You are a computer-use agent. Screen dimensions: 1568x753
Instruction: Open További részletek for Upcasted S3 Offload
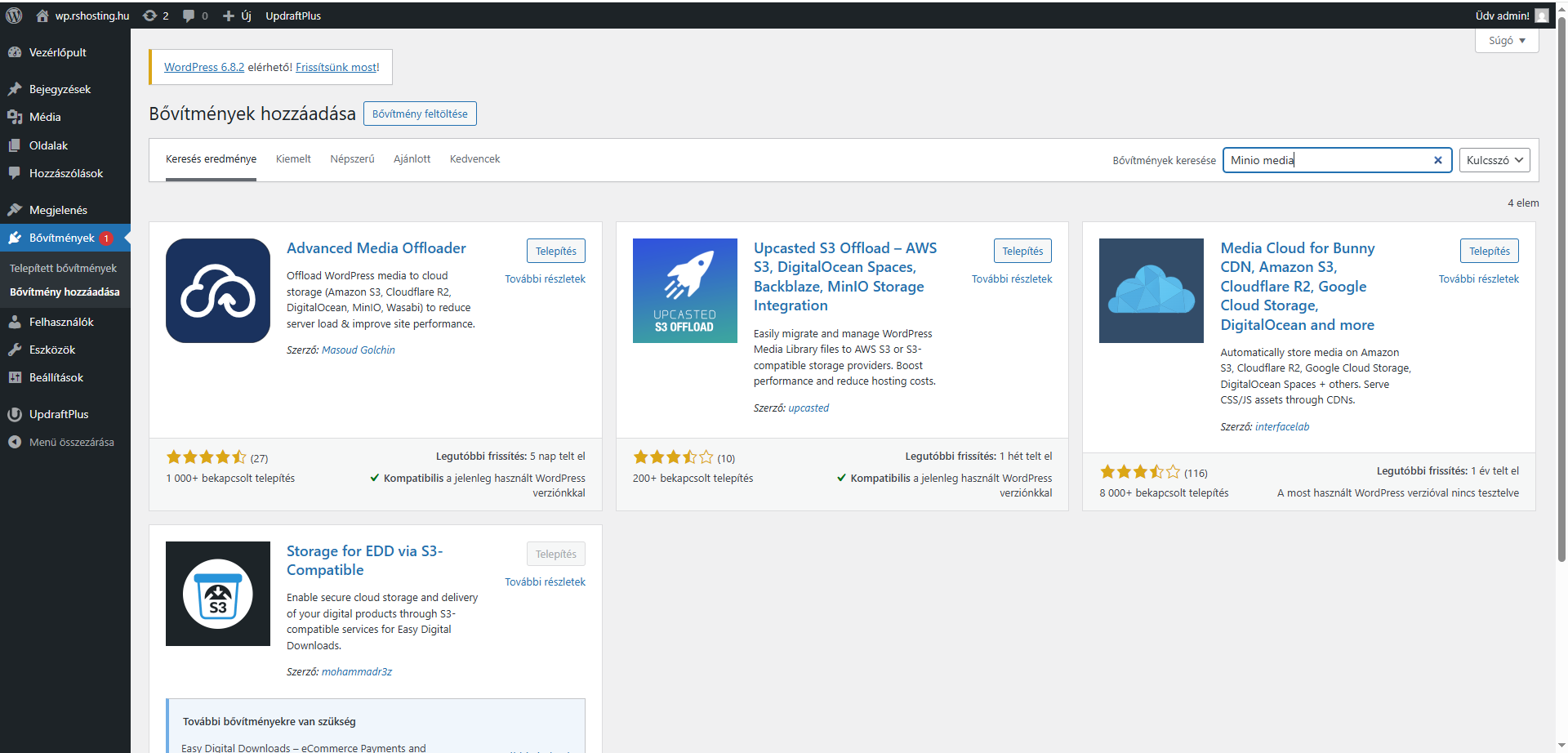click(1011, 278)
